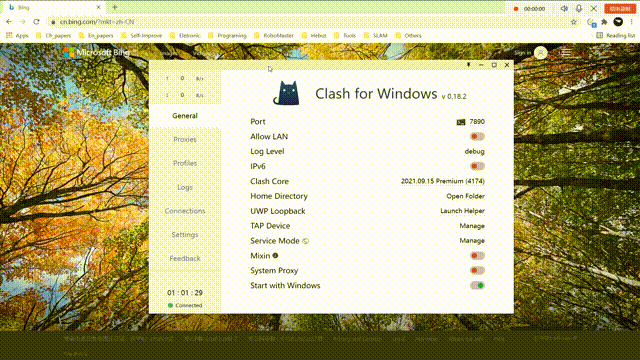This screenshot has width=640, height=360.
Task: Open the Tools bookmark folder
Action: tap(345, 36)
